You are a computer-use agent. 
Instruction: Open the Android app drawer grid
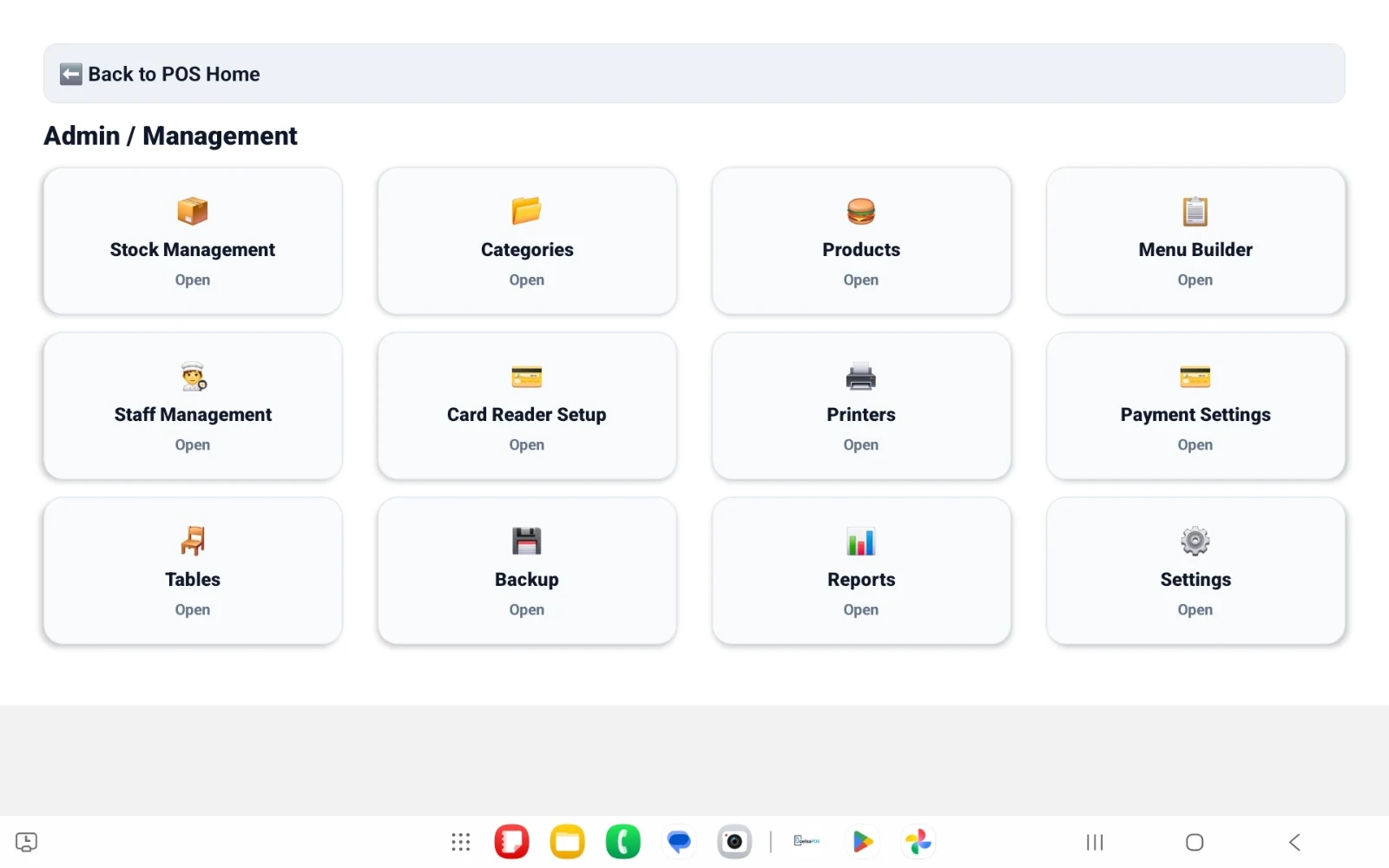pyautogui.click(x=460, y=842)
